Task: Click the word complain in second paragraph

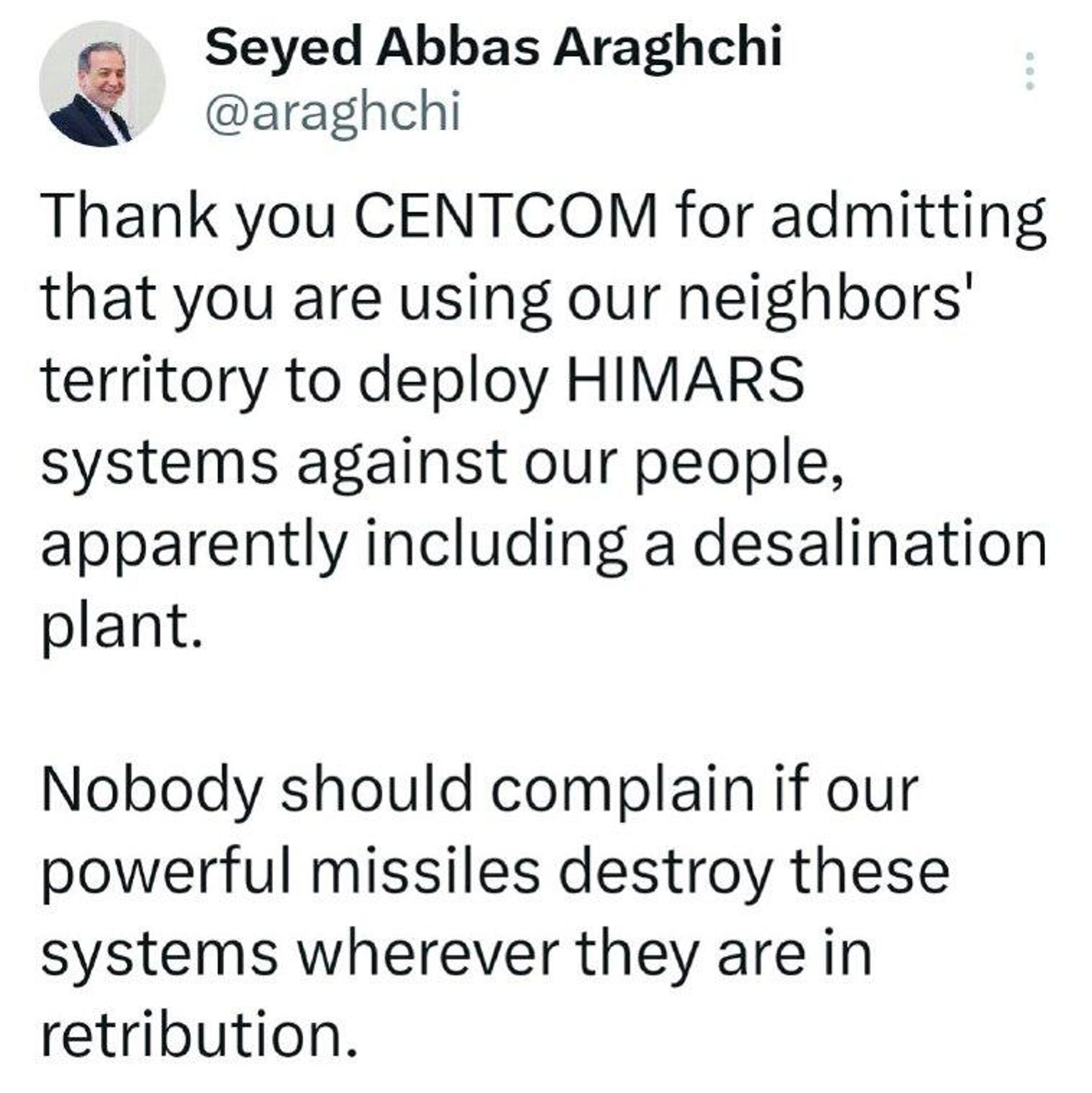Action: coord(622,790)
